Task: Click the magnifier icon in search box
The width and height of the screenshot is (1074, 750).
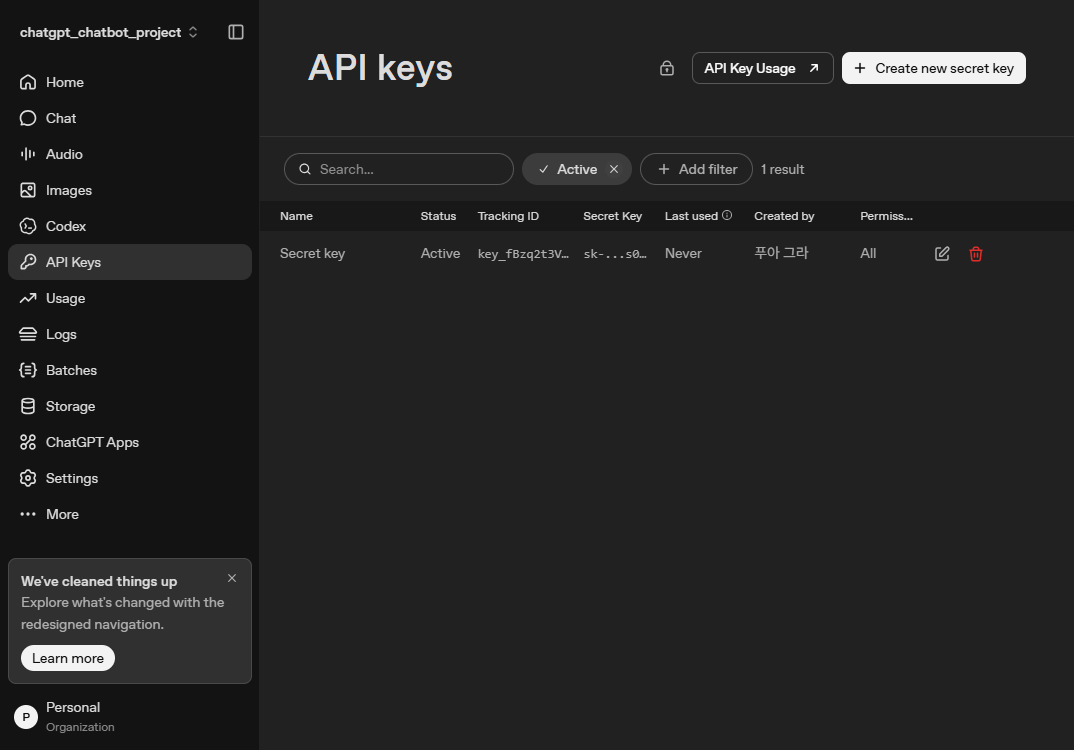Action: coord(305,169)
